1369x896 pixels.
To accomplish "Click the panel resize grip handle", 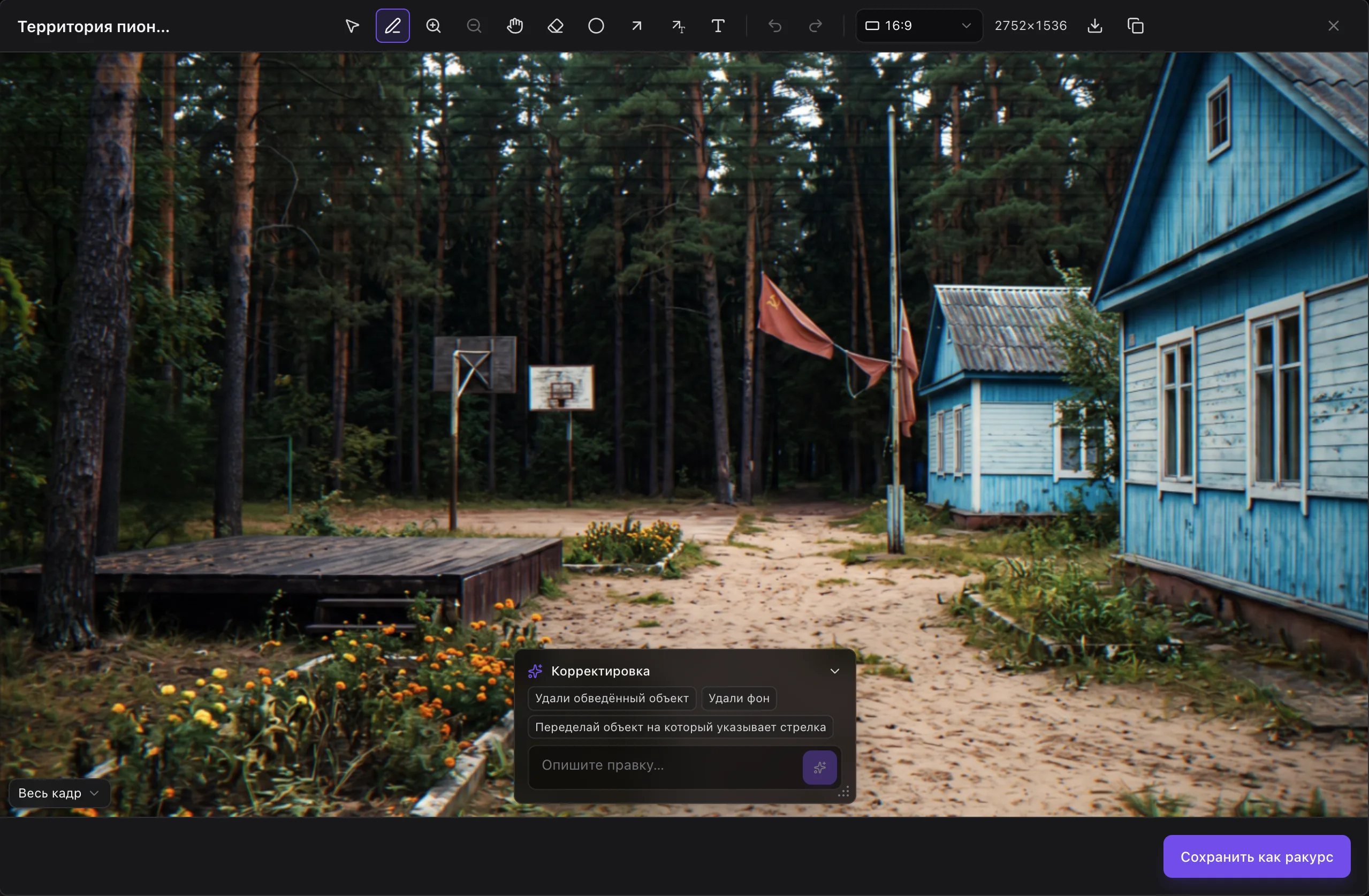I will [x=844, y=793].
